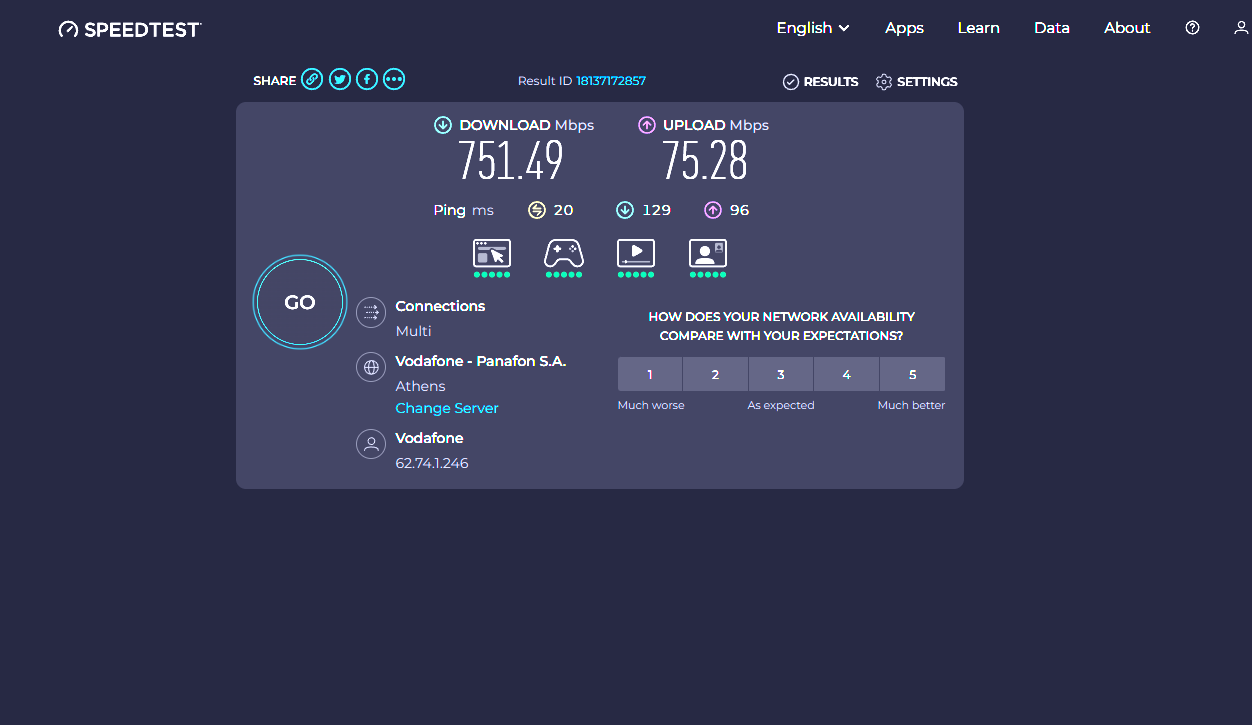Rate network availability as 4
The width and height of the screenshot is (1252, 725).
tap(846, 374)
